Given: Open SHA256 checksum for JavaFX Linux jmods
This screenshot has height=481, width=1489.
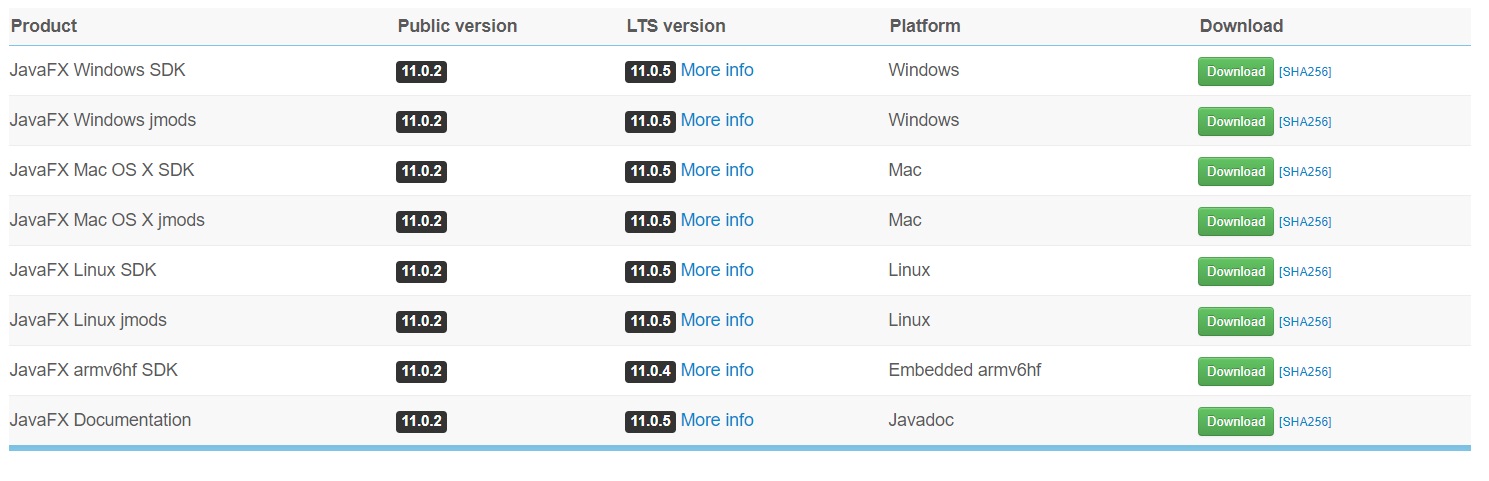Looking at the screenshot, I should pos(1305,322).
